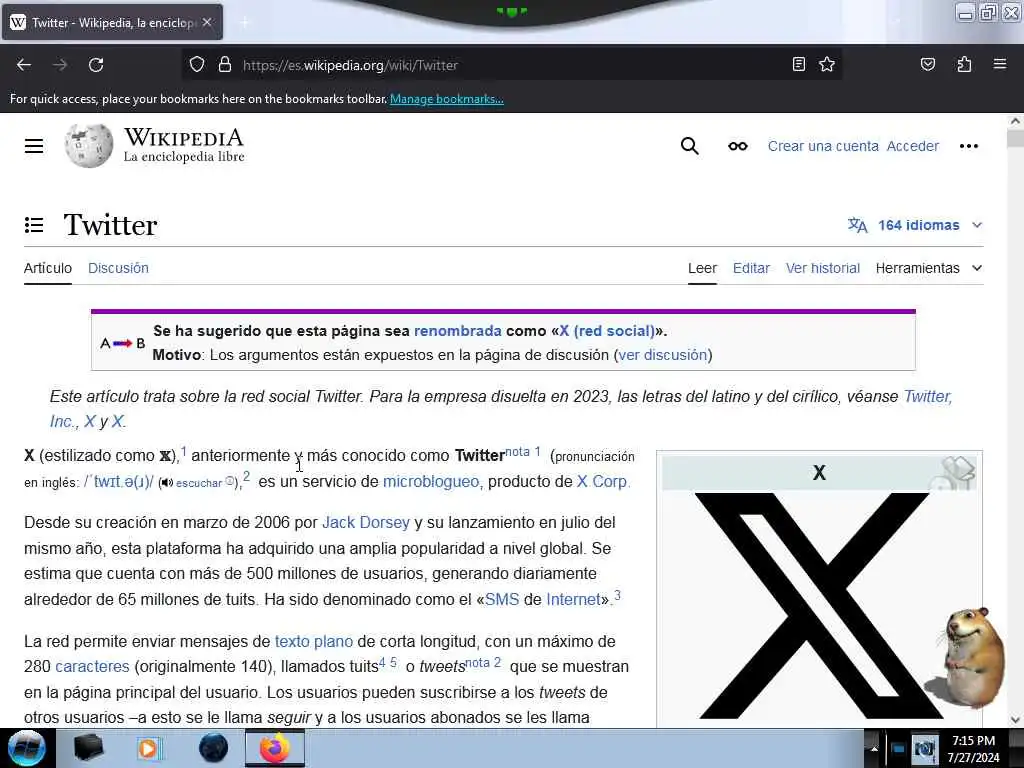
Task: Click the taskbar clock 7:15 PM
Action: (973, 741)
